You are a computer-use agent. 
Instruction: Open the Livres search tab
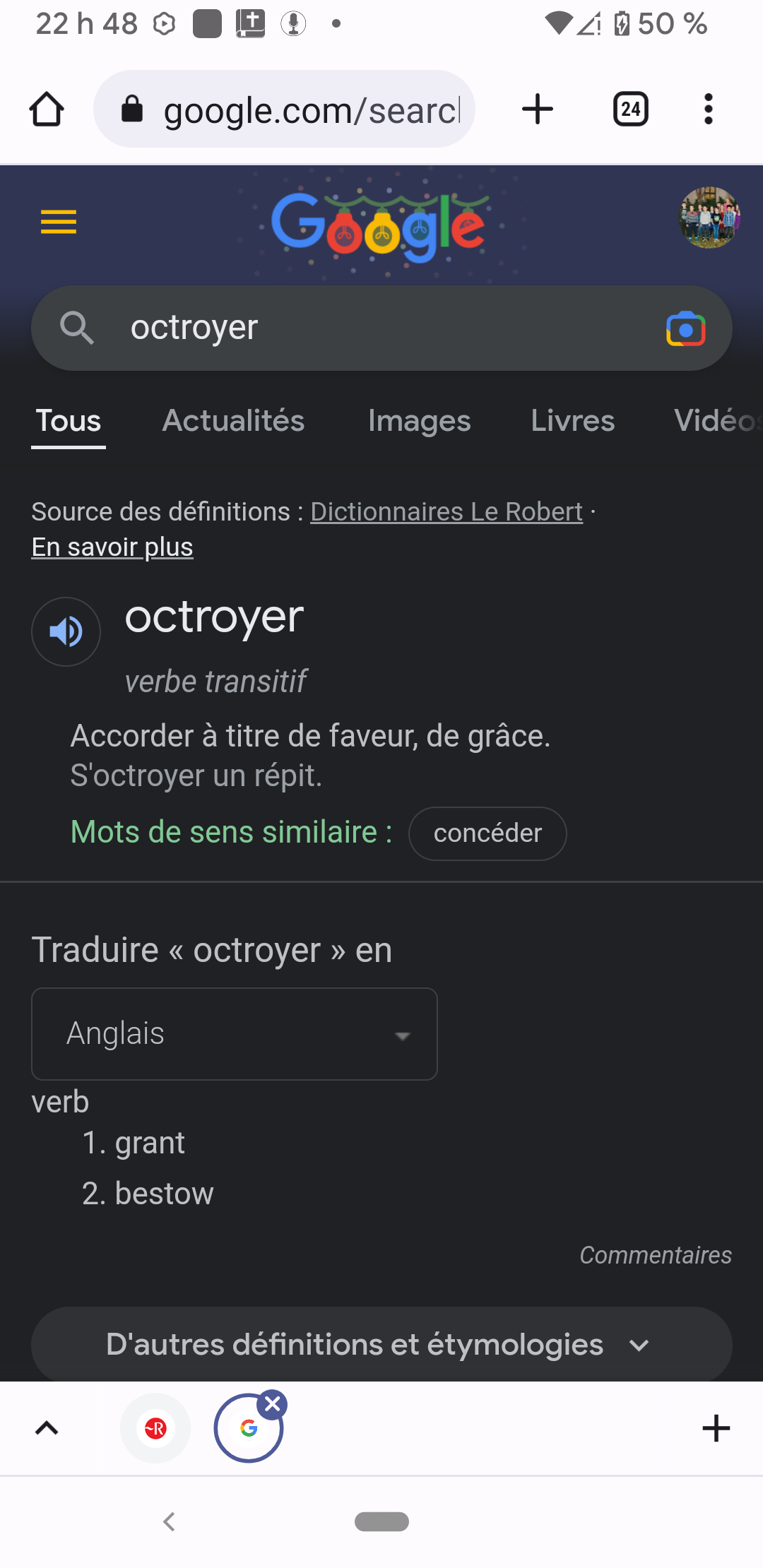coord(572,421)
